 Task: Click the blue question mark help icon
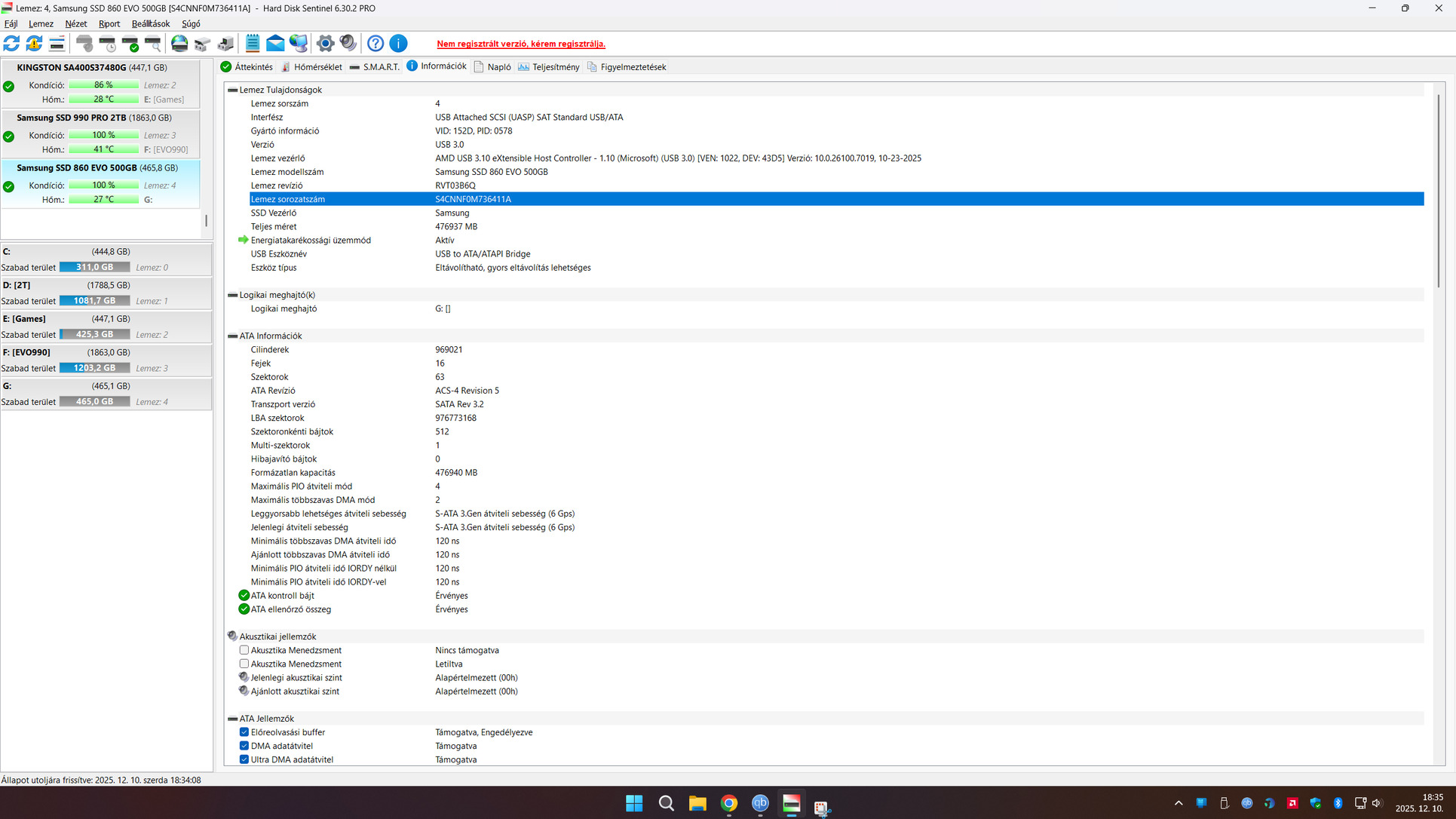coord(375,44)
